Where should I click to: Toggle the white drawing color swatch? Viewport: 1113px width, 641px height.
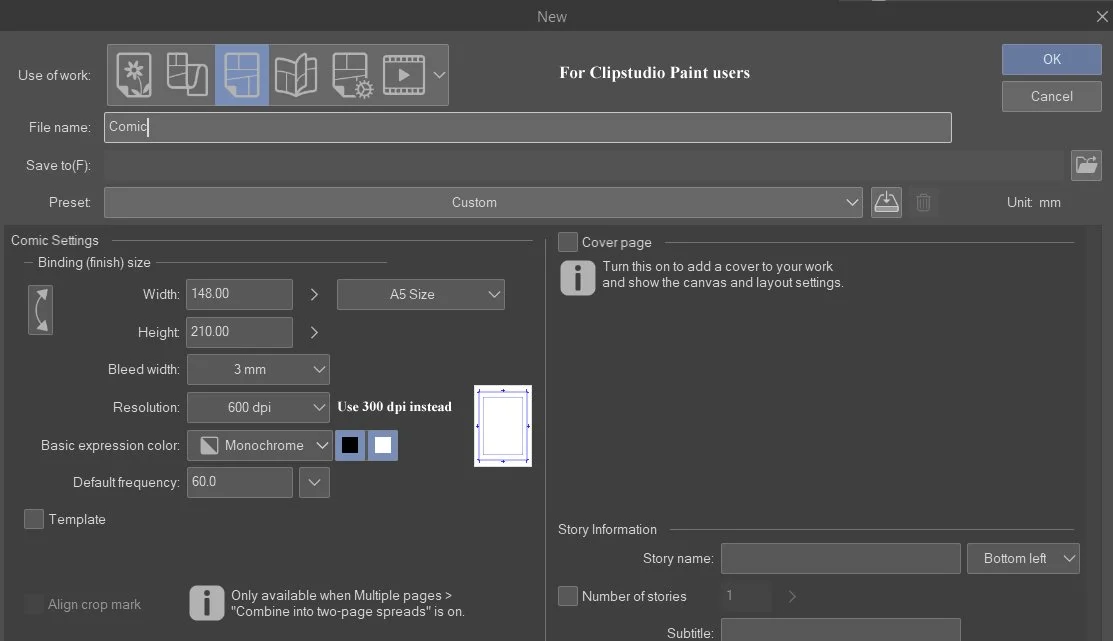[x=383, y=445]
